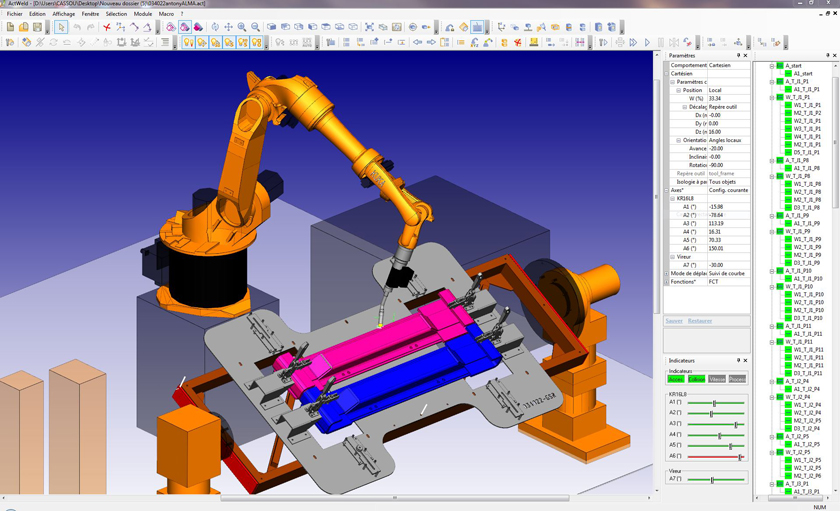Click the fast-forward double arrow icon
840x511 pixels.
633,42
